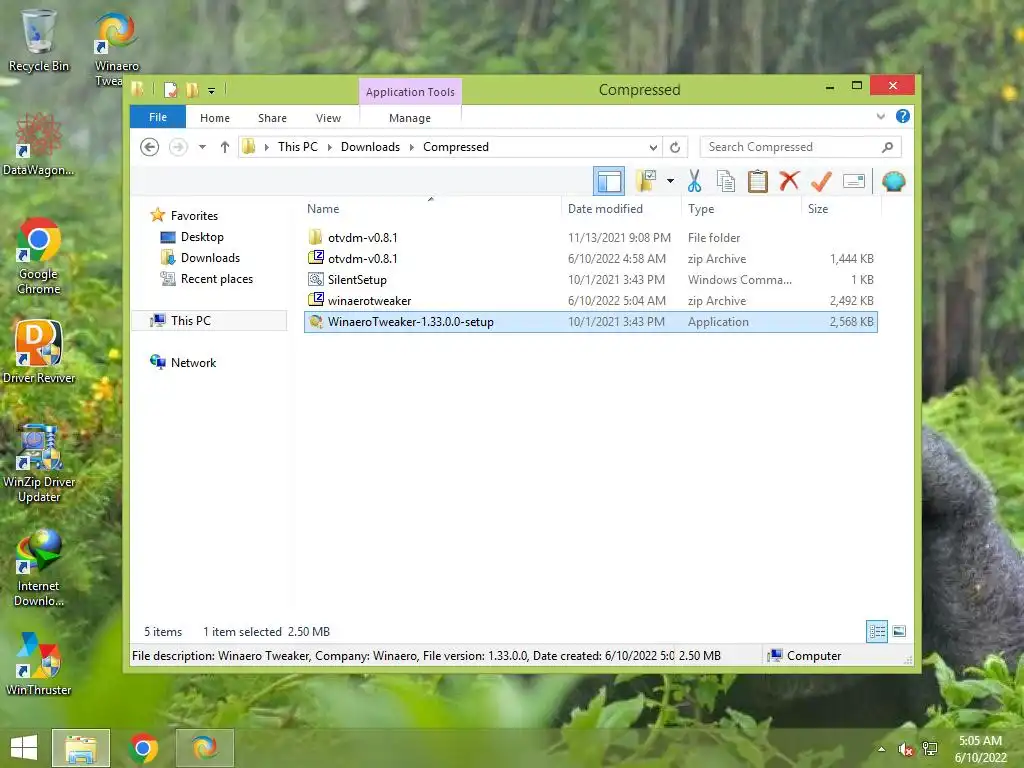Image resolution: width=1024 pixels, height=768 pixels.
Task: Click the Properties icon in quick access toolbar
Action: click(170, 89)
